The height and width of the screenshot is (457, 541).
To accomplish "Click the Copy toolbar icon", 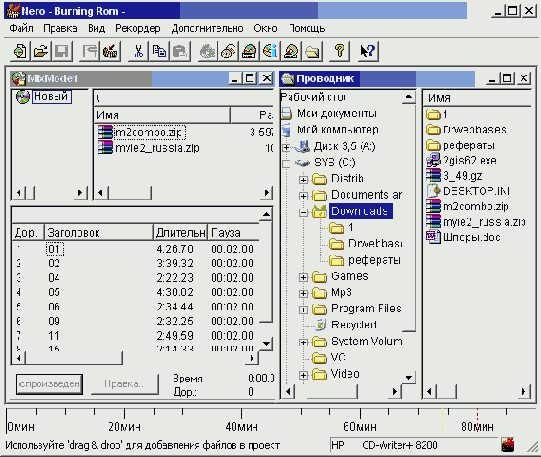I will click(x=159, y=51).
